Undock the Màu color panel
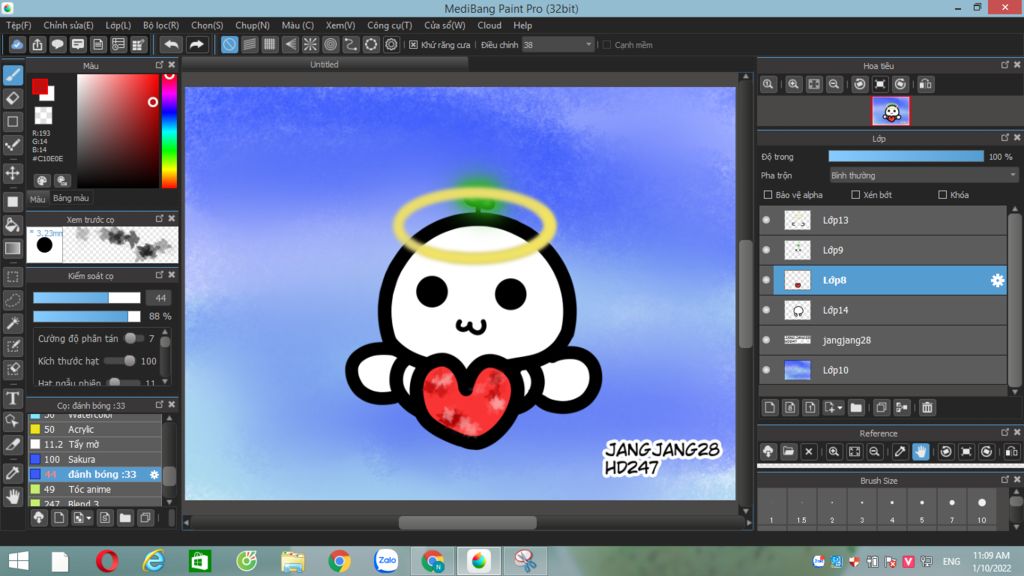Screen dimensions: 1024x576 pyautogui.click(x=159, y=65)
